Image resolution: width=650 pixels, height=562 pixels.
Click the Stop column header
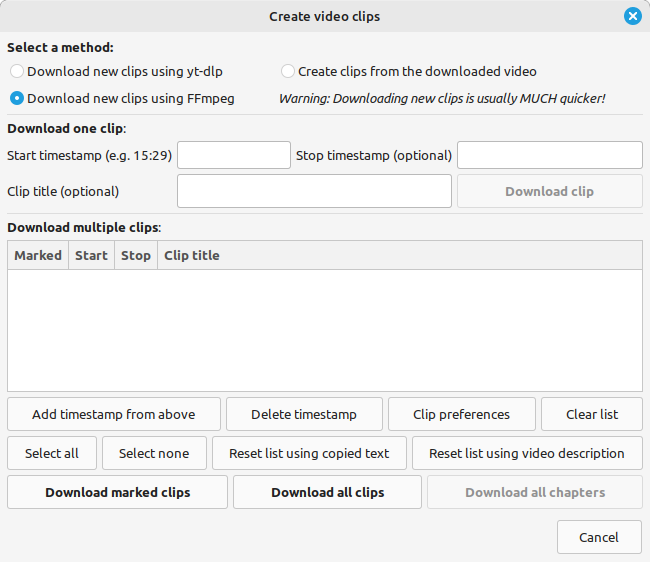[x=136, y=255]
